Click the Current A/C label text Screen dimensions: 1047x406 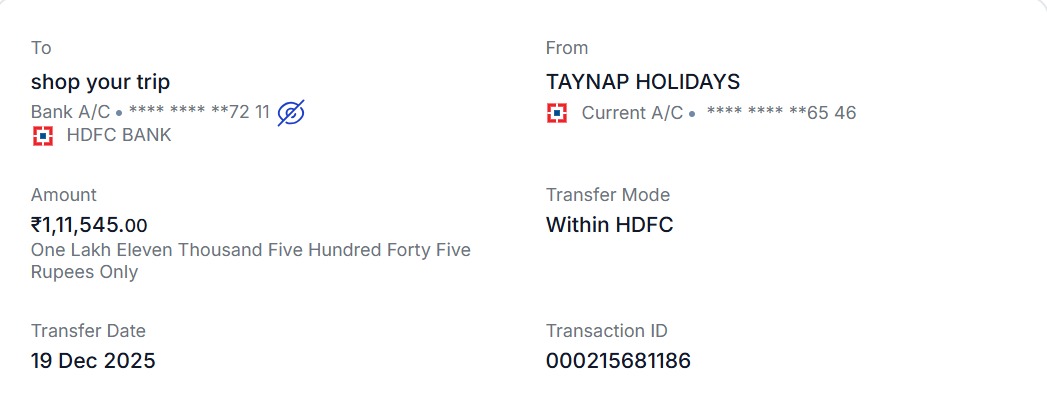[x=632, y=113]
